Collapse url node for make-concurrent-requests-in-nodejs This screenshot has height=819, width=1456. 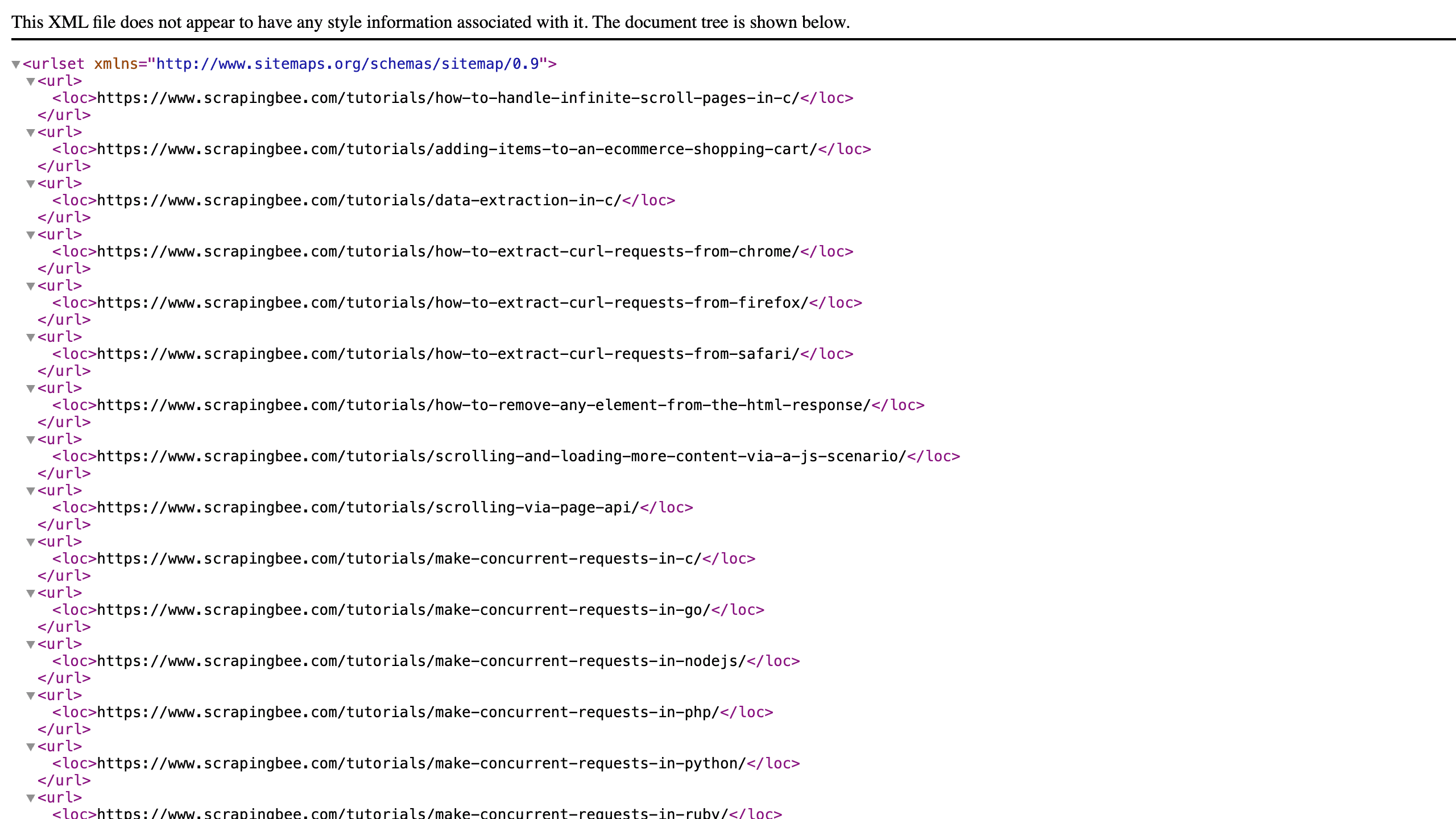[31, 644]
